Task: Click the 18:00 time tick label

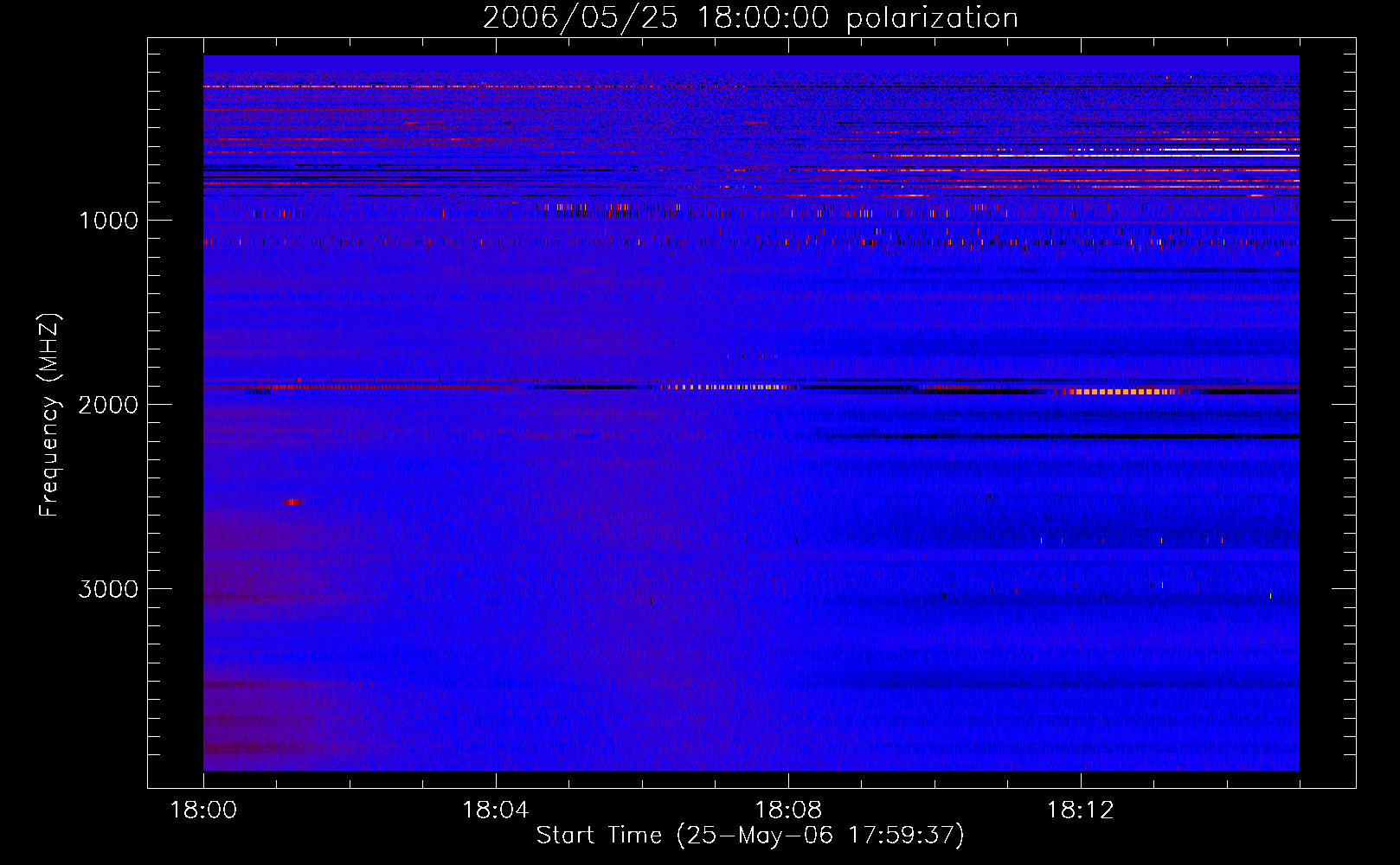Action: (x=203, y=811)
